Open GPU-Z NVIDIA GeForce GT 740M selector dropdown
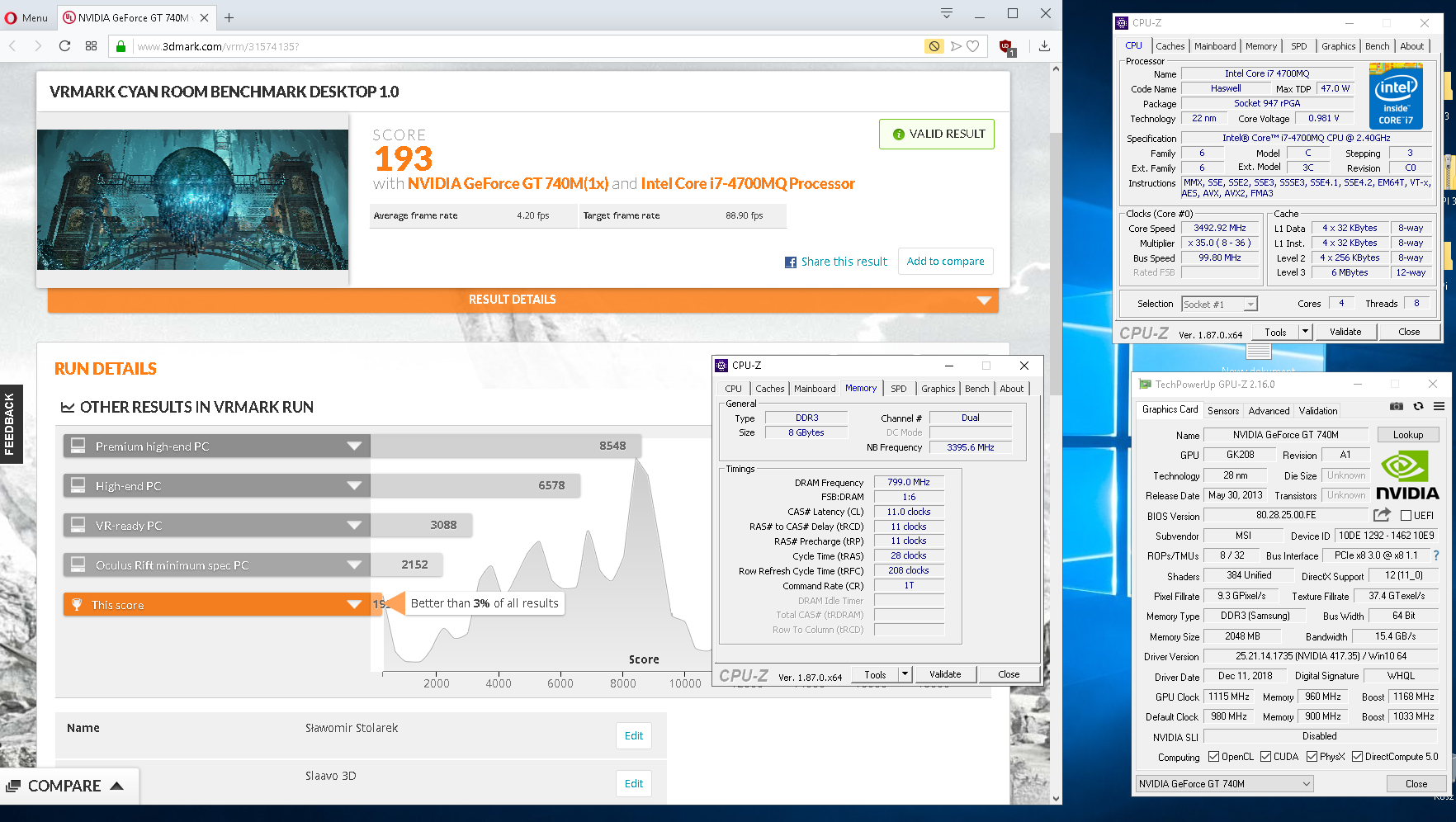This screenshot has width=1456, height=822. (x=1224, y=784)
